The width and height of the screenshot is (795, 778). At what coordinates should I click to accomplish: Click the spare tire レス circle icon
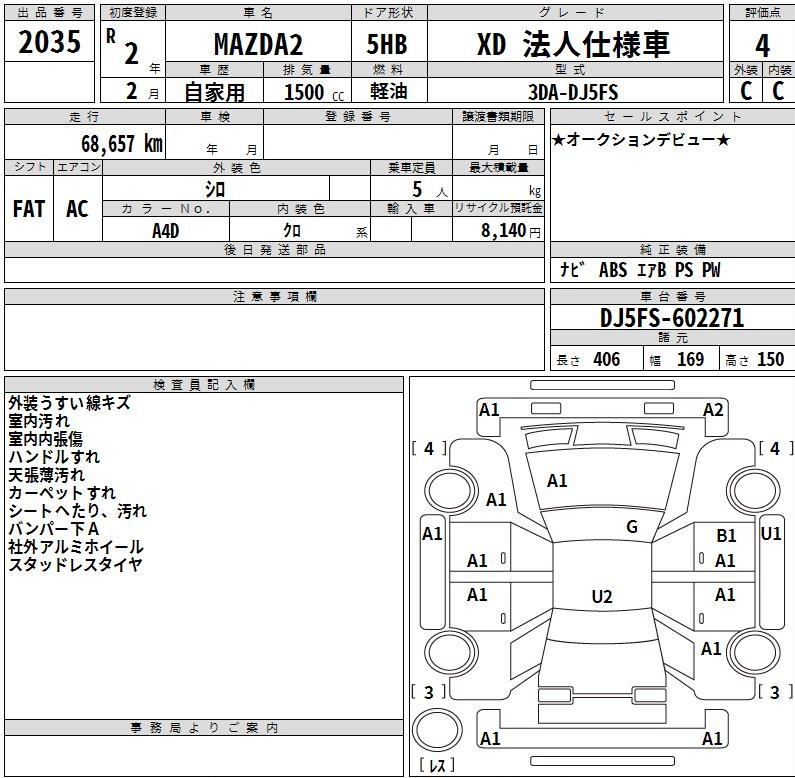coord(437,731)
